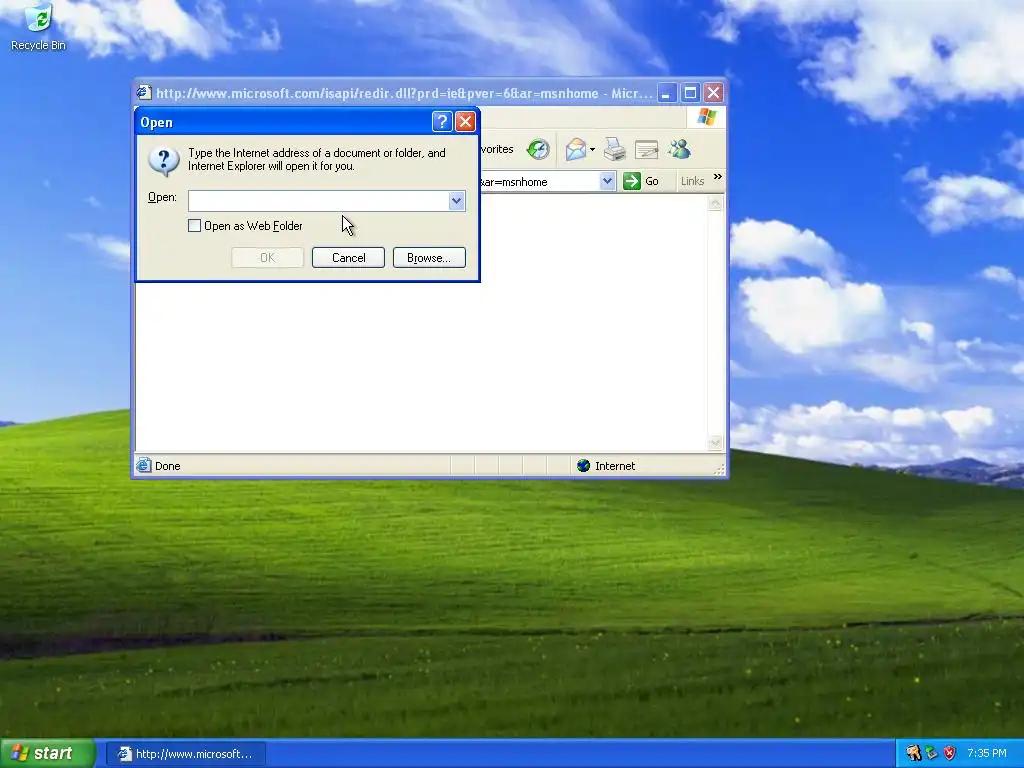Image resolution: width=1024 pixels, height=768 pixels.
Task: Maximize the Internet Explorer window
Action: tap(690, 93)
